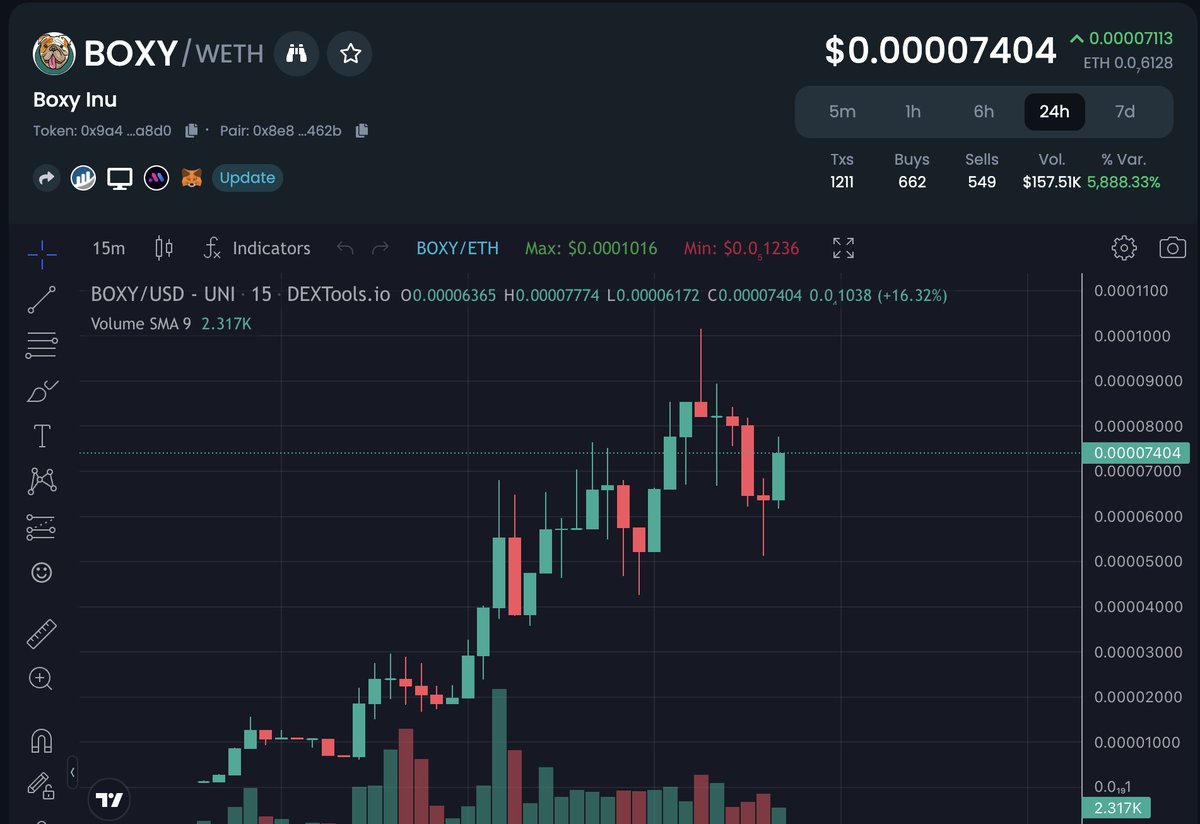Click the $0.00007404 headline price
This screenshot has width=1200, height=824.
coord(940,50)
